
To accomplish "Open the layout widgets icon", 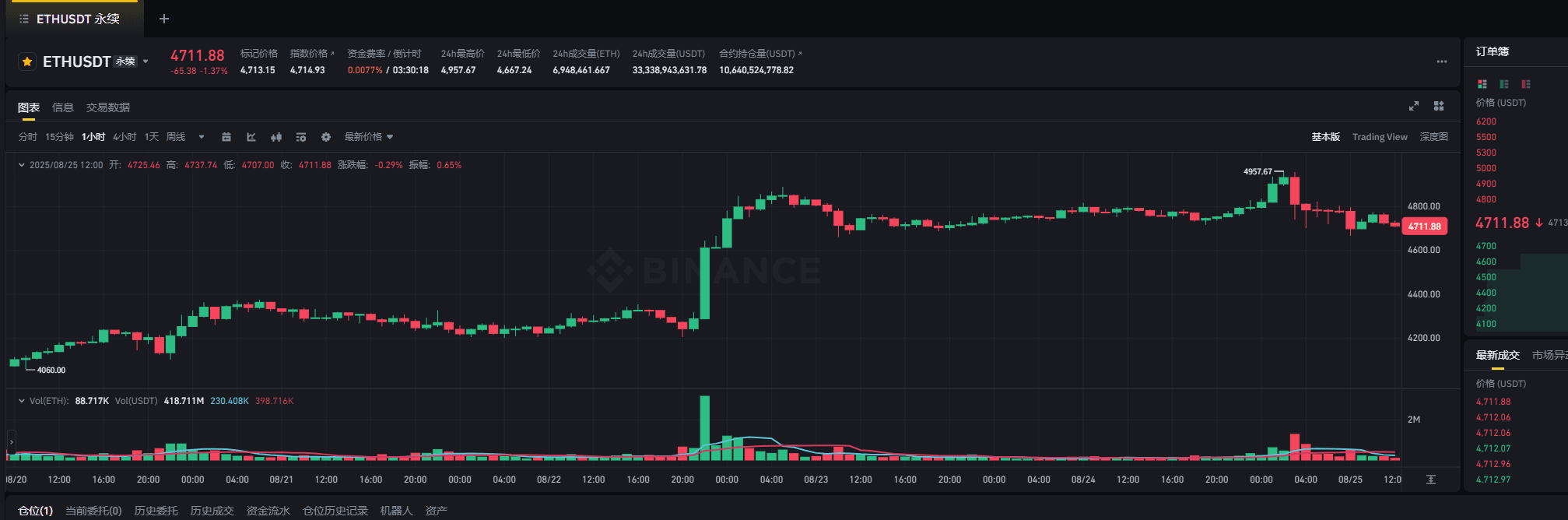I will pyautogui.click(x=1439, y=106).
